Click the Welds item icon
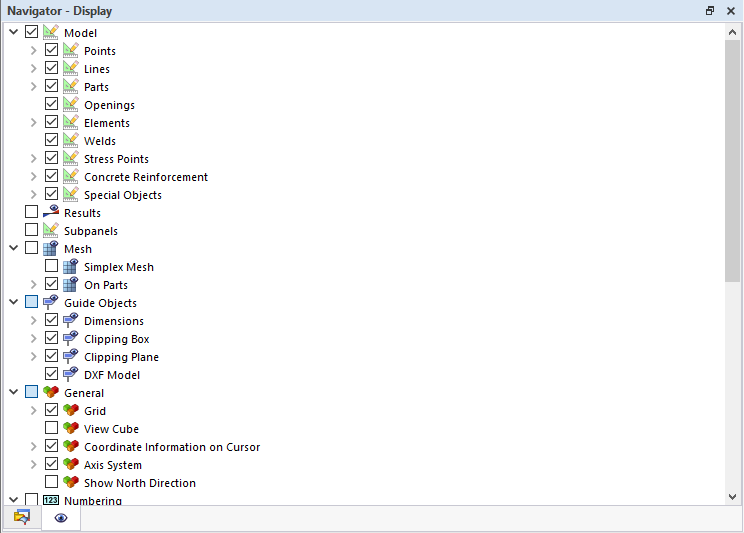Viewport: 744px width, 533px height. pos(71,140)
